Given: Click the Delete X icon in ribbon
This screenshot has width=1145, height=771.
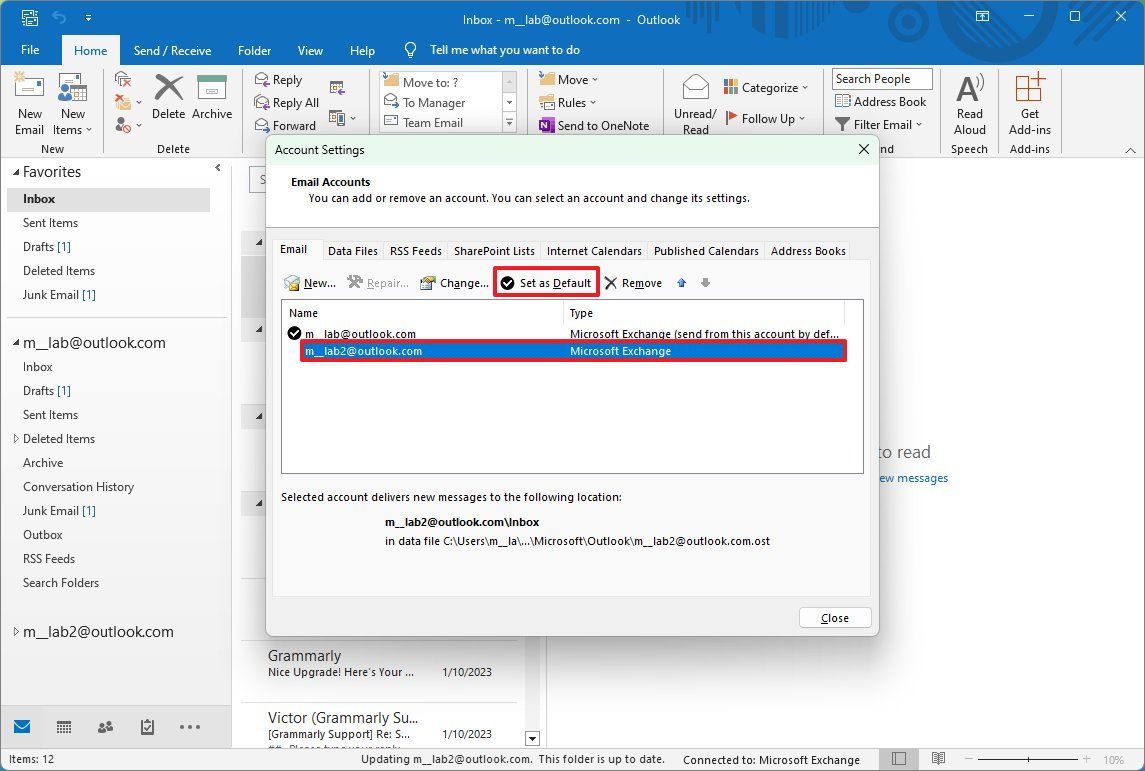Looking at the screenshot, I should [x=169, y=88].
